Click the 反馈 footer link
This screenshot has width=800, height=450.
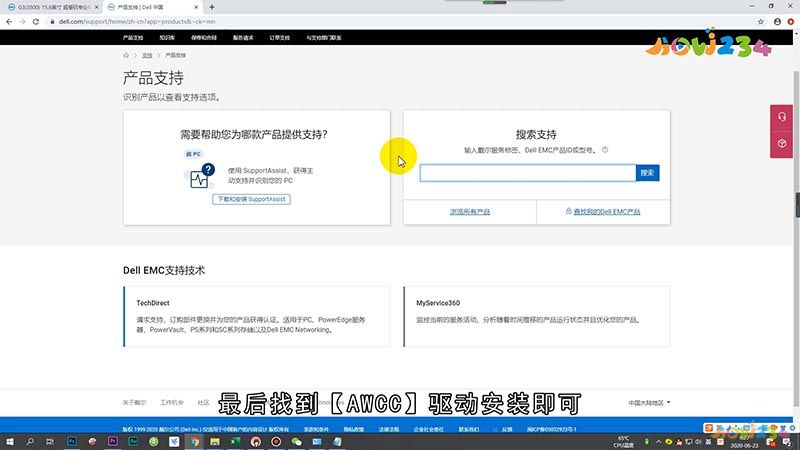tap(507, 430)
